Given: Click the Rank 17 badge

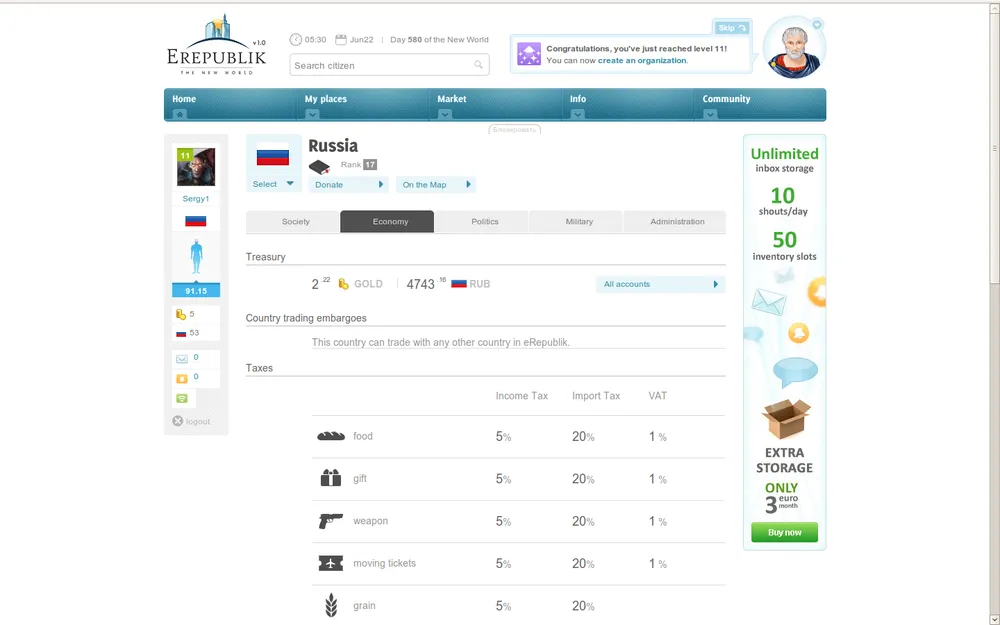Looking at the screenshot, I should point(370,165).
